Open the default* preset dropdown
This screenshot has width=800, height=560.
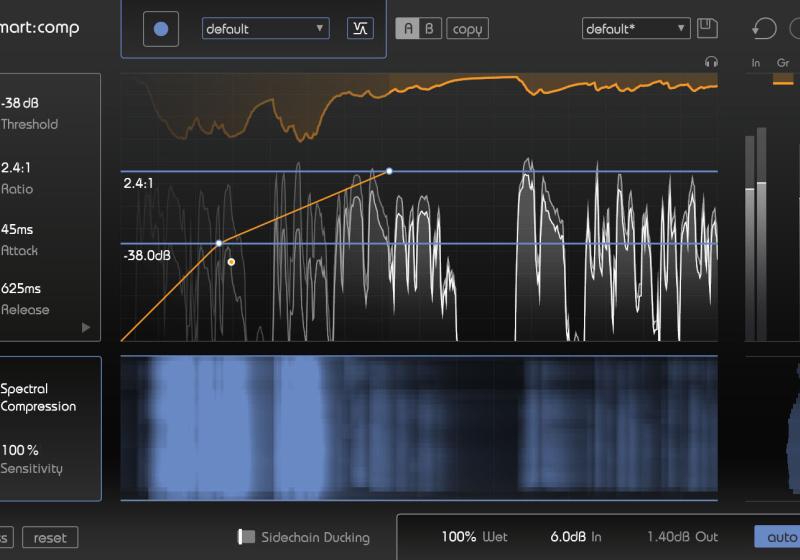[x=636, y=29]
